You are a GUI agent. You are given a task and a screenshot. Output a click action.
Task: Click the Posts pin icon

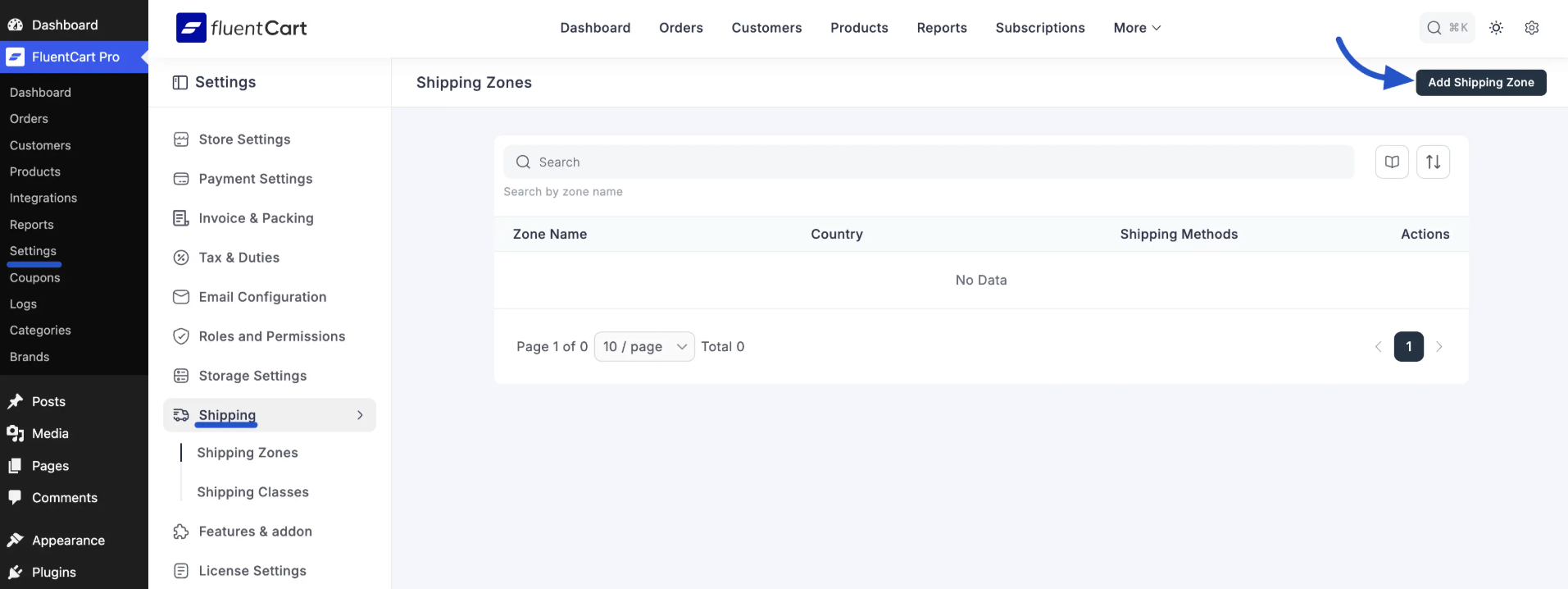click(x=15, y=401)
